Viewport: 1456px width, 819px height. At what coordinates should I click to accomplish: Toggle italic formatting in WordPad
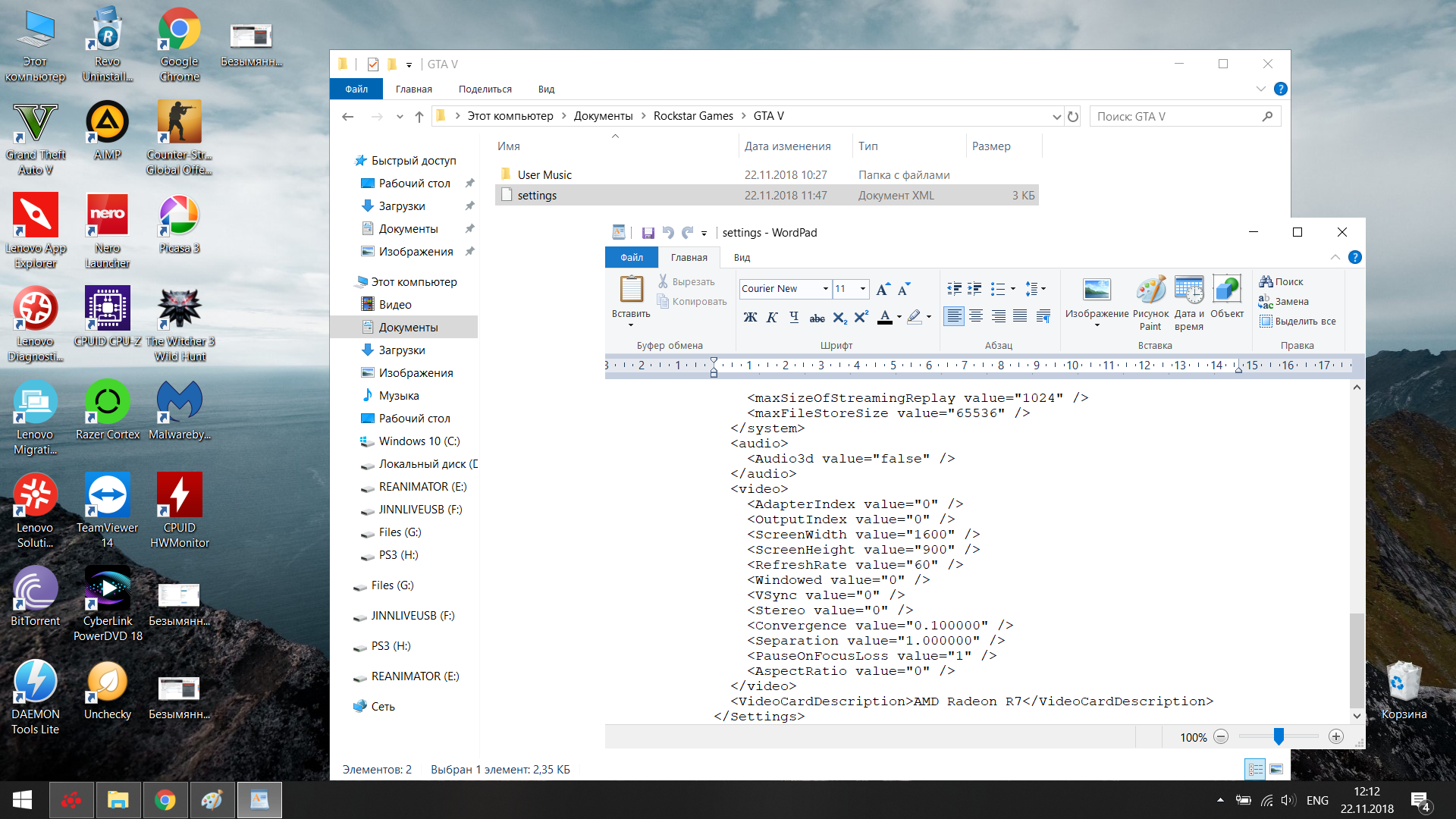click(772, 317)
